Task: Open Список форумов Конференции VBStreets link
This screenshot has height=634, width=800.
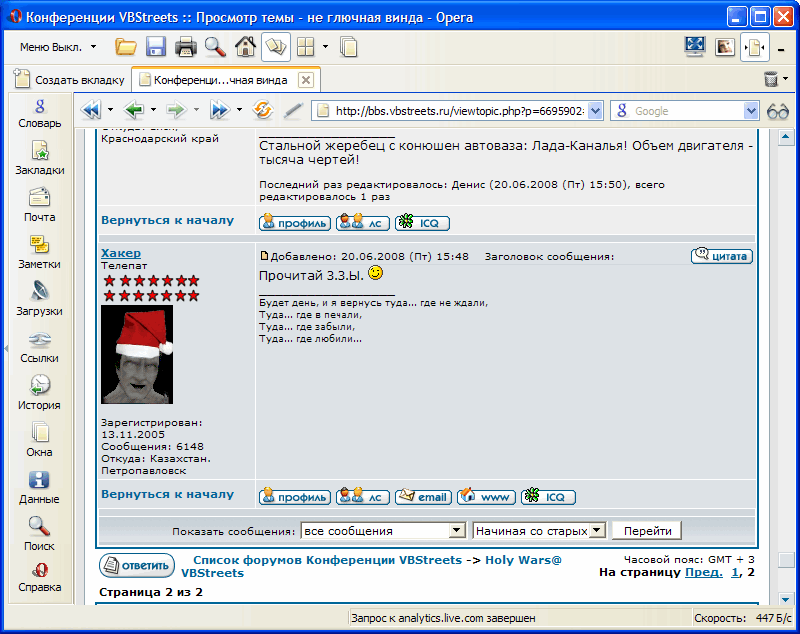Action: 328,560
